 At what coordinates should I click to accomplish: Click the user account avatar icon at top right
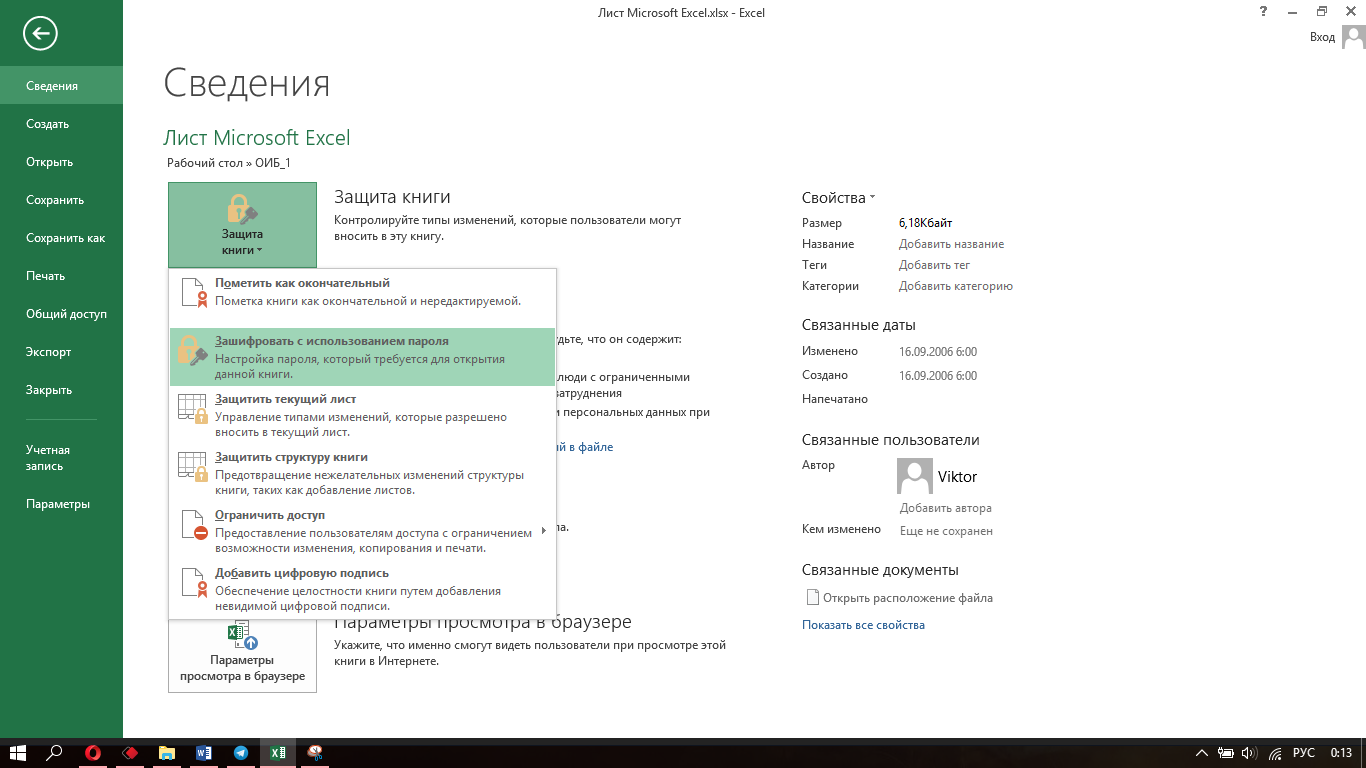[x=1353, y=37]
